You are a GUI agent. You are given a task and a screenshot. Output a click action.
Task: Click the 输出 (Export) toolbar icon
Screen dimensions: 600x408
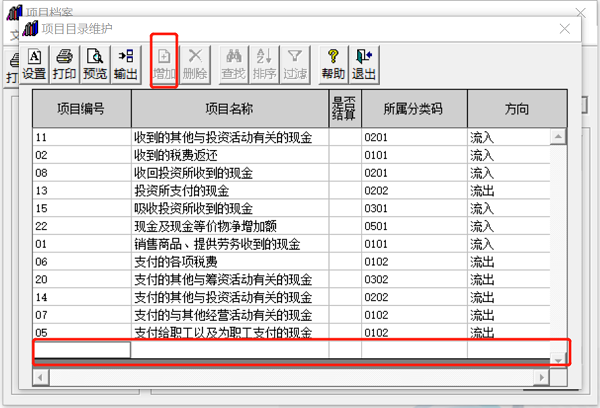(x=126, y=64)
